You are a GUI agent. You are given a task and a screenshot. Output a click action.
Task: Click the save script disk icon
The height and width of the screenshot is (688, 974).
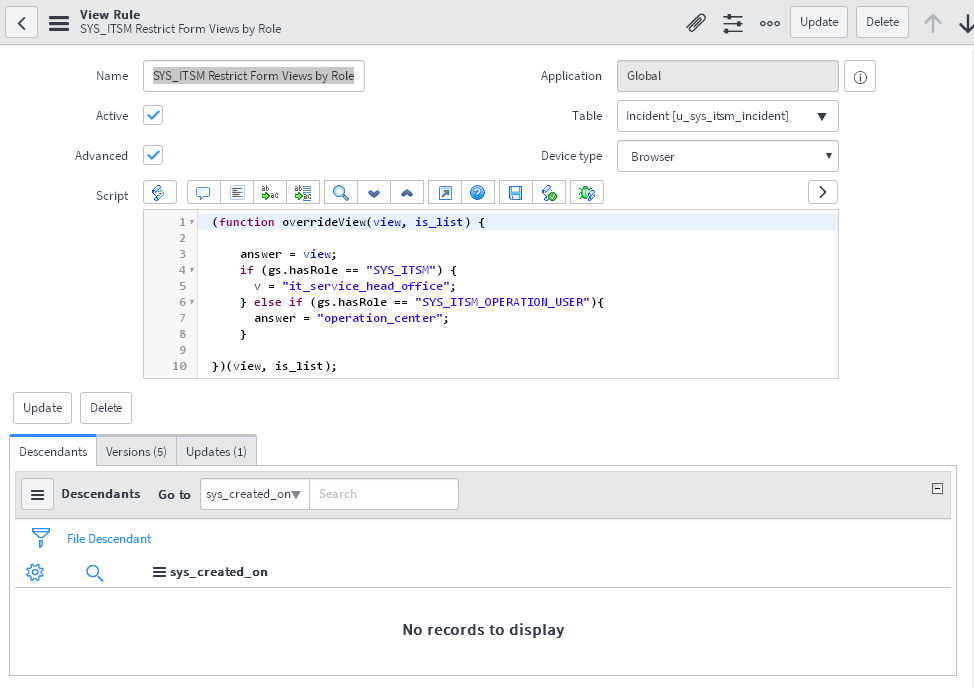point(515,192)
